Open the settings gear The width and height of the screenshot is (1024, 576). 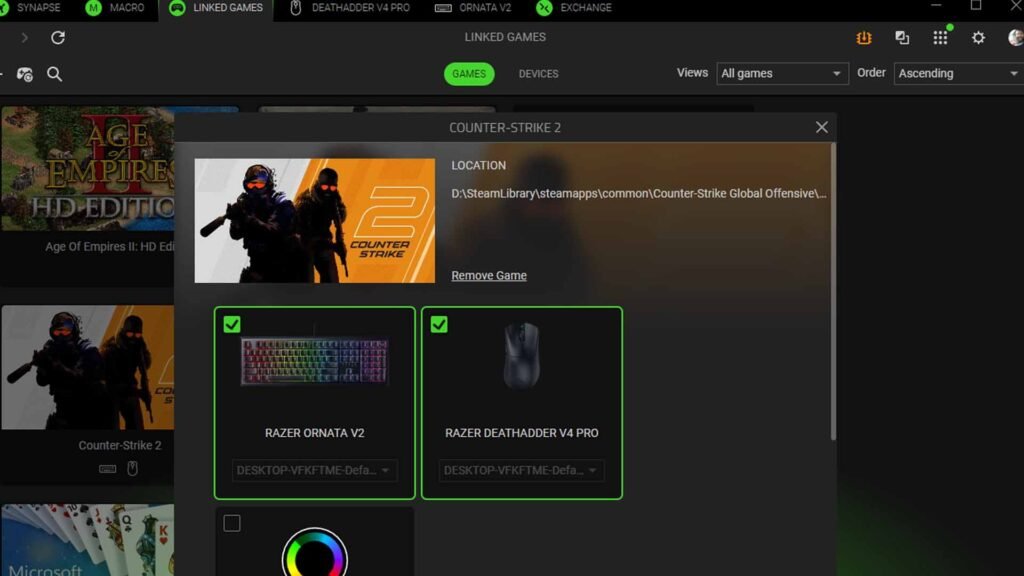pos(978,38)
